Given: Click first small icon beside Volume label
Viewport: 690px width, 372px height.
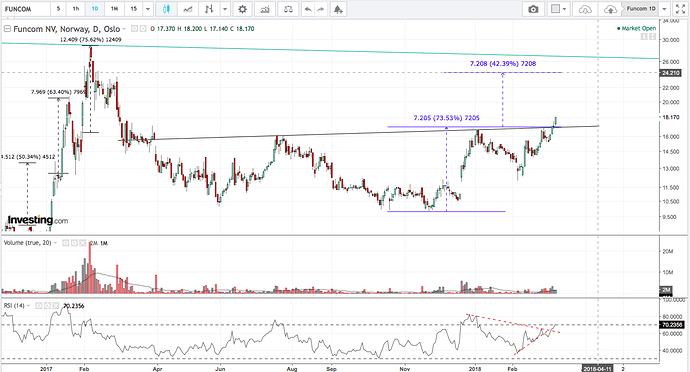Looking at the screenshot, I should point(66,243).
